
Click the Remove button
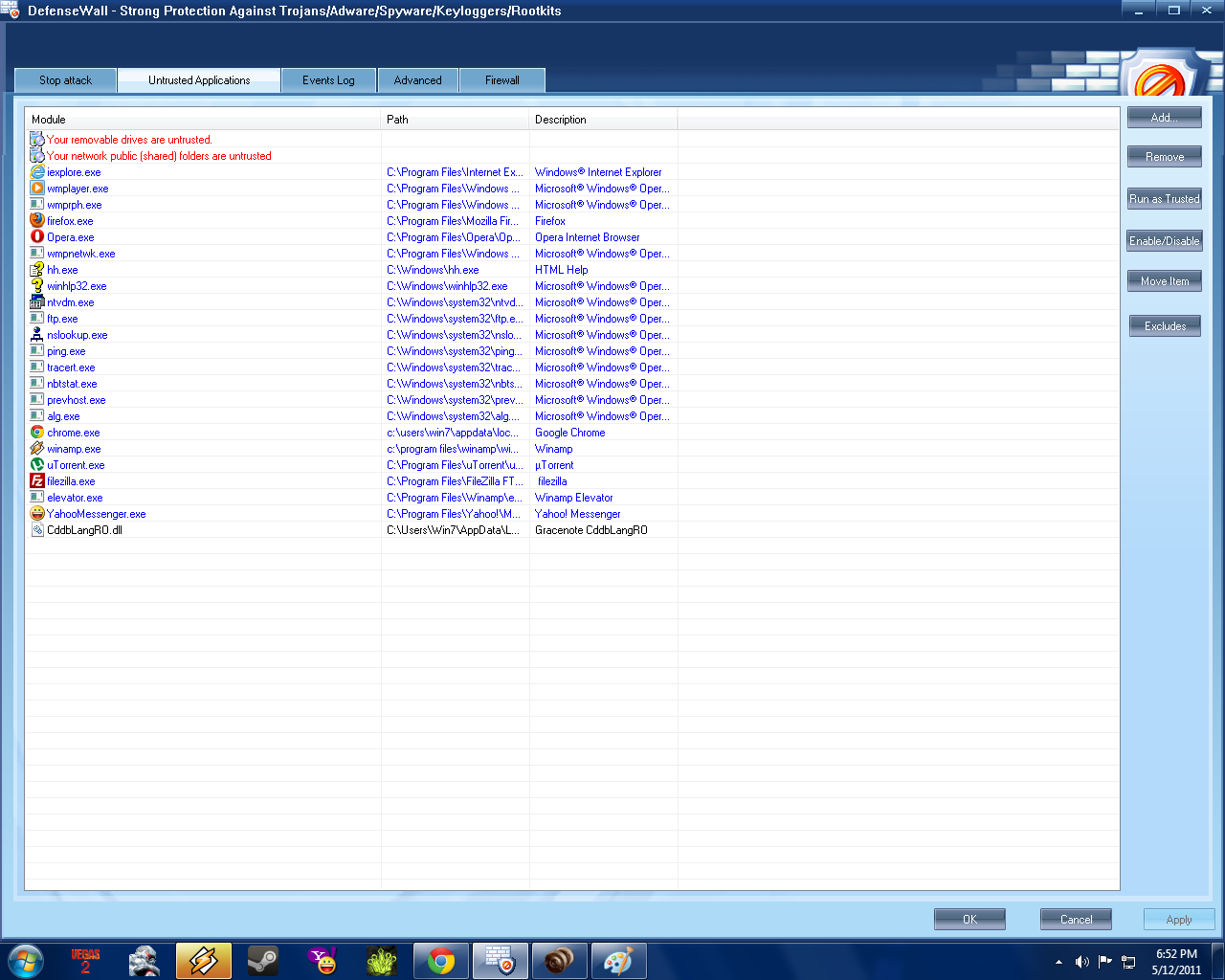tap(1165, 156)
